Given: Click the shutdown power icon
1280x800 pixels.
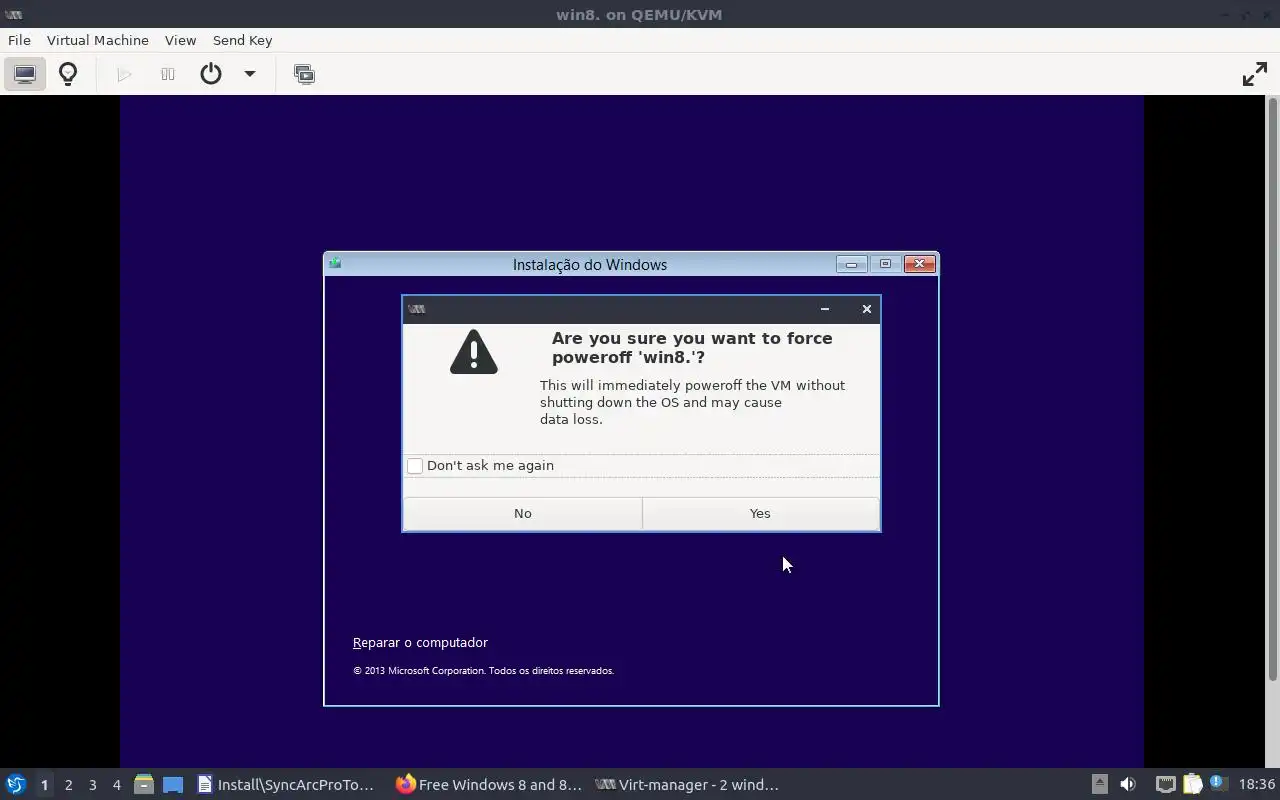Looking at the screenshot, I should pos(211,74).
